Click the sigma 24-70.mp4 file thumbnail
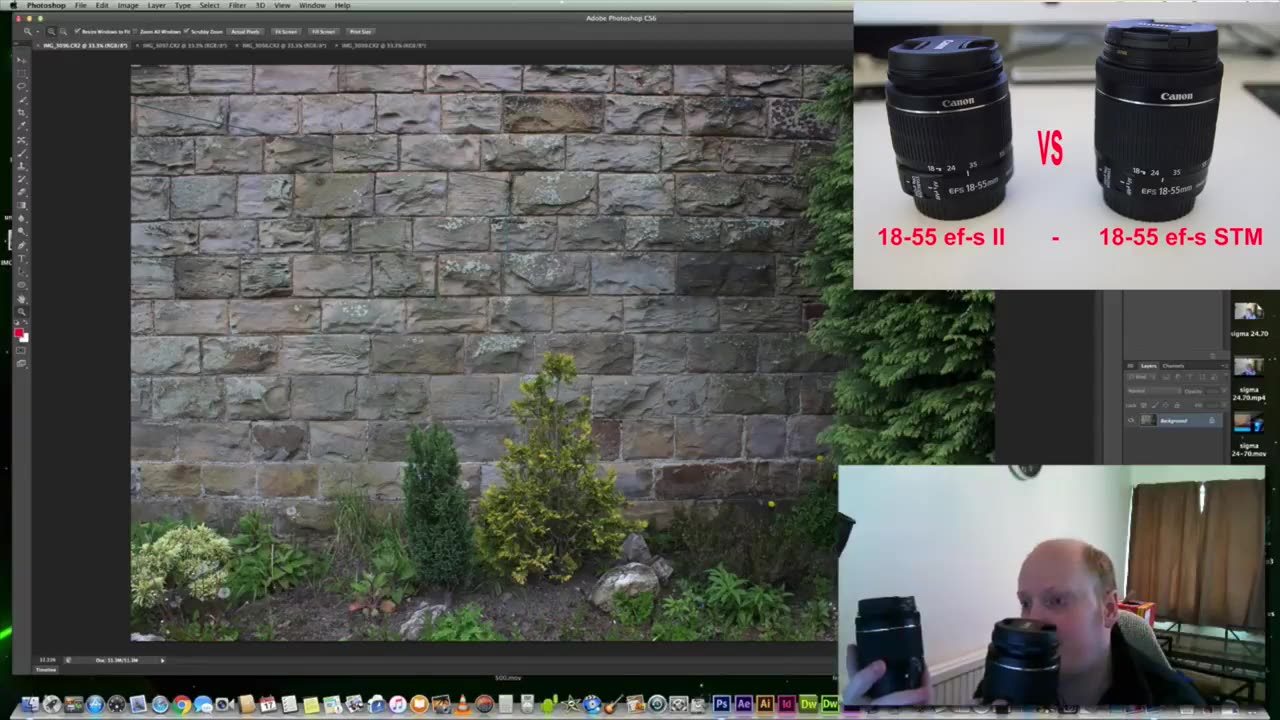 pyautogui.click(x=1249, y=367)
